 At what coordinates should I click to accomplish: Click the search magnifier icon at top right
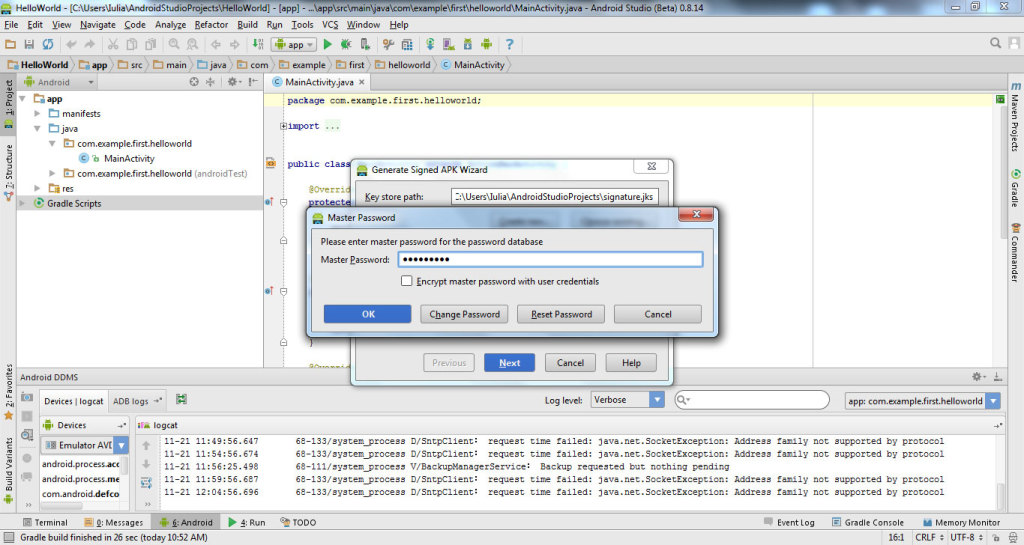click(x=995, y=43)
